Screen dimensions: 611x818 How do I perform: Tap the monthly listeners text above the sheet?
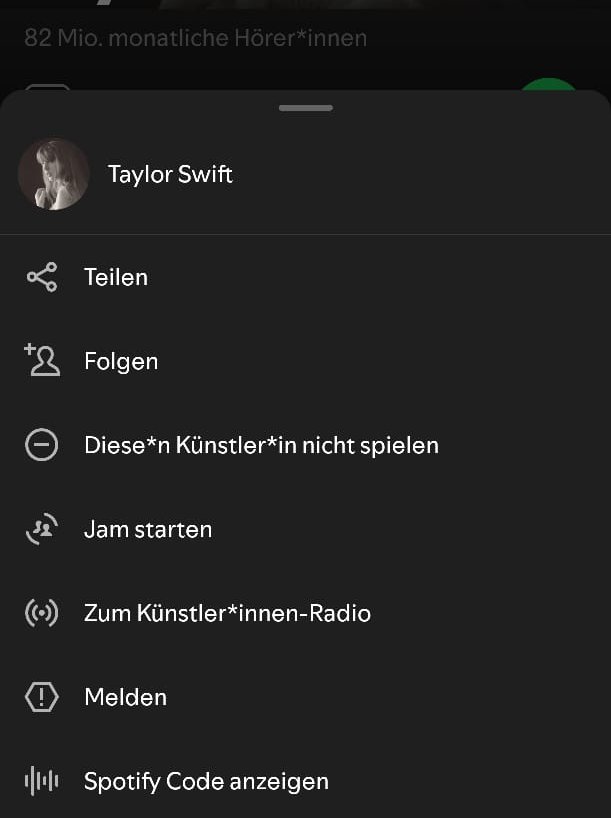click(x=195, y=38)
